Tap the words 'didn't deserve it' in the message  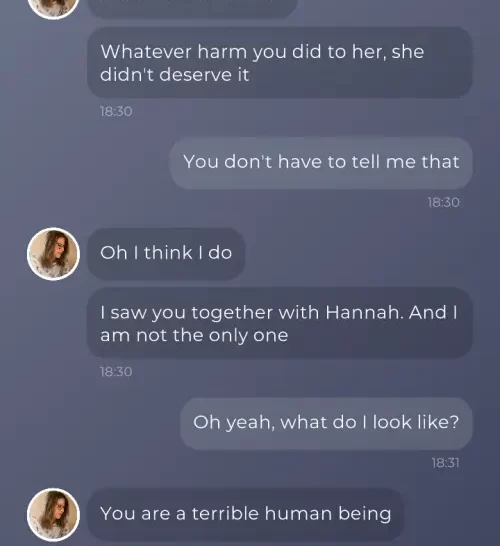(x=175, y=75)
